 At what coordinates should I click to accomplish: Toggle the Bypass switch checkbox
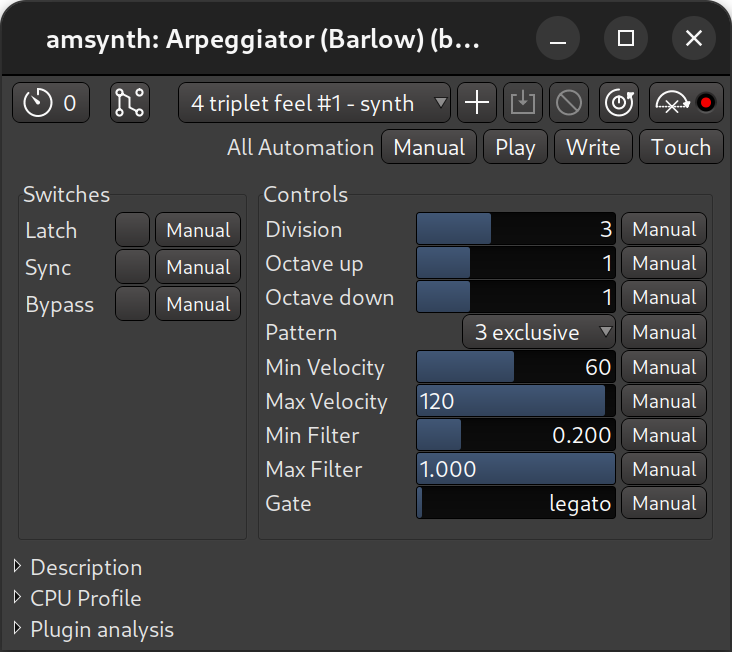coord(133,304)
